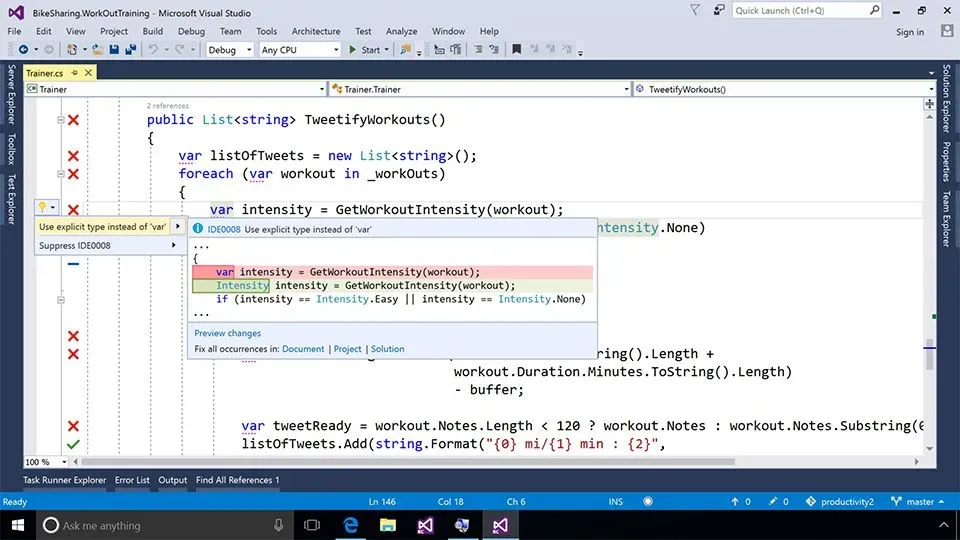Screen dimensions: 960x540
Task: Open the Analyze menu
Action: [402, 31]
